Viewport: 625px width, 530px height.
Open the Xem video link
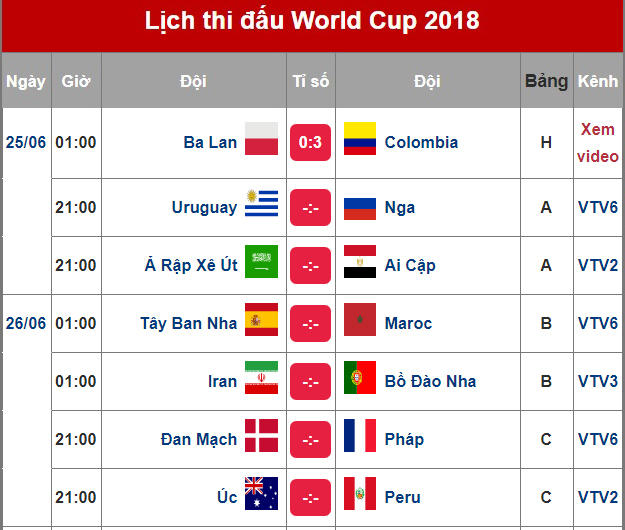point(598,143)
